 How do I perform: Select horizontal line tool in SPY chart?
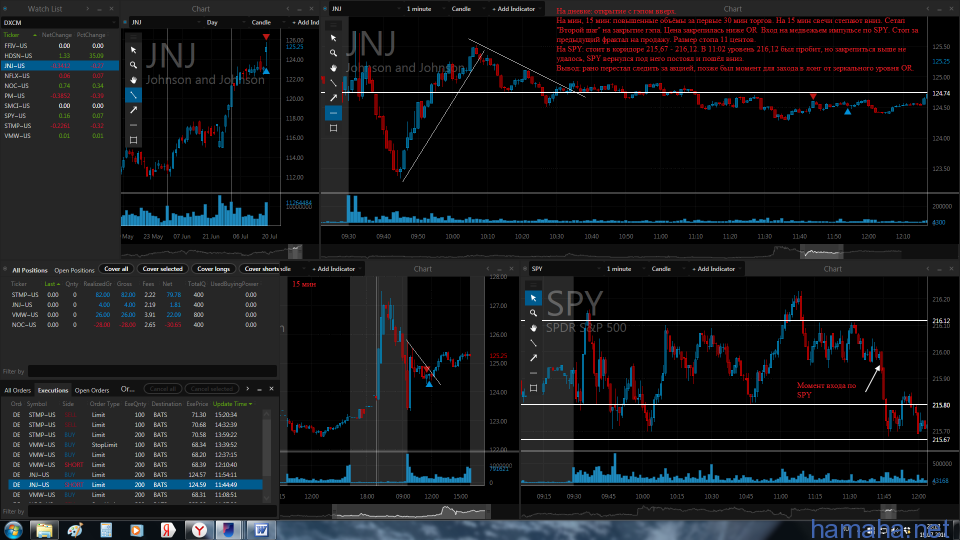pos(533,373)
